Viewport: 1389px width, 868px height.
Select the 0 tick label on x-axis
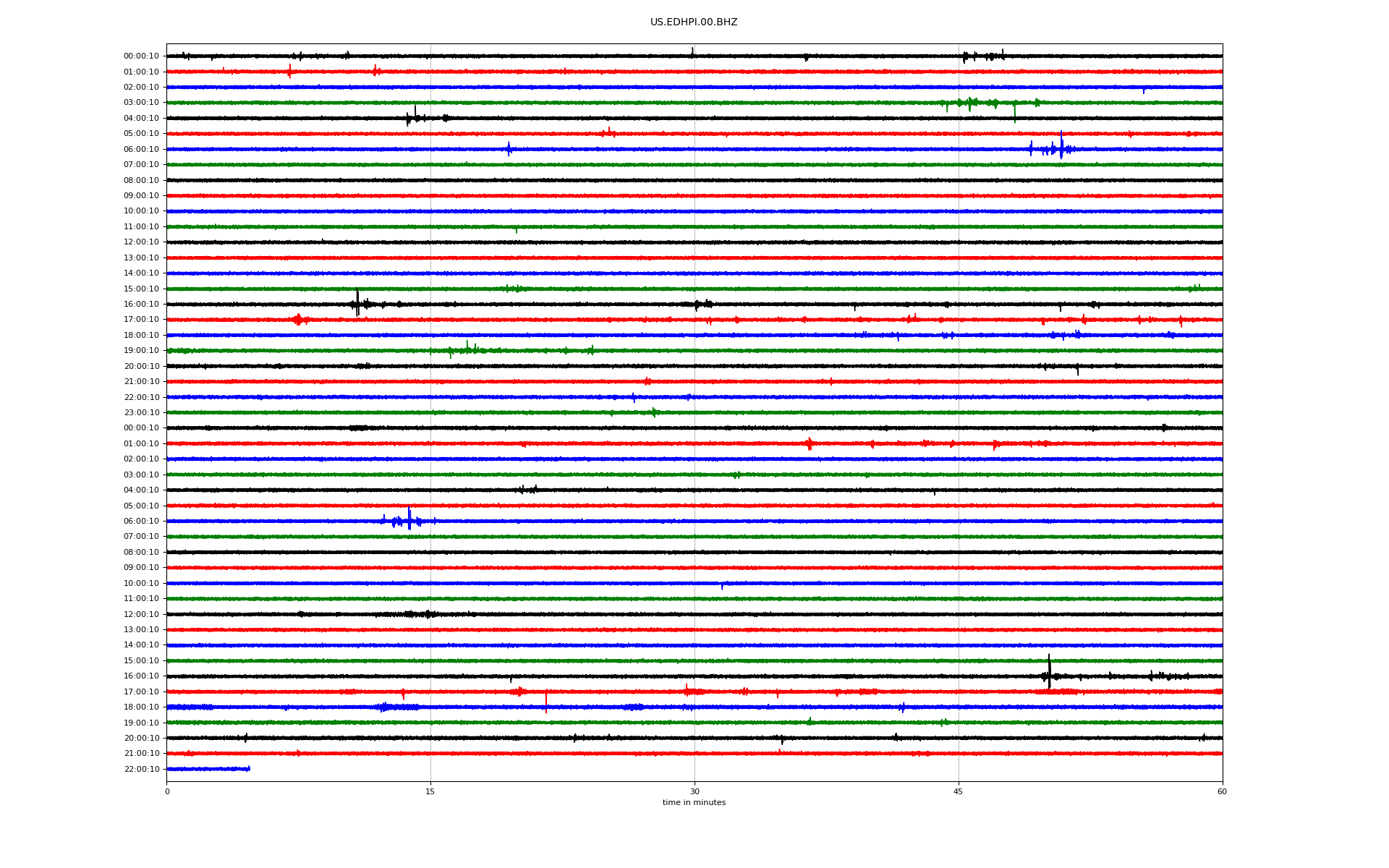click(x=167, y=791)
